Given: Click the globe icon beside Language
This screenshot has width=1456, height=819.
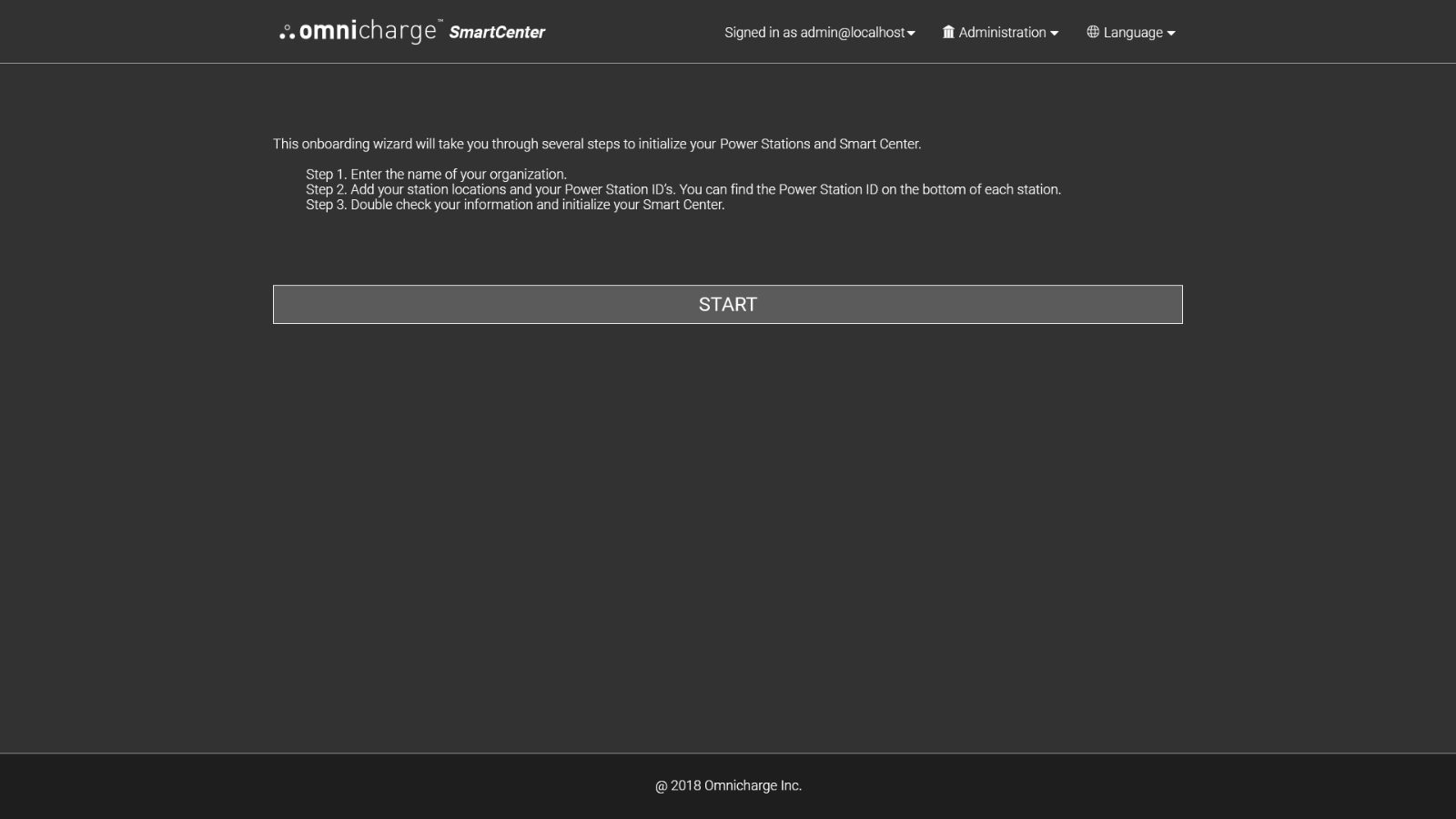Looking at the screenshot, I should coord(1093,32).
